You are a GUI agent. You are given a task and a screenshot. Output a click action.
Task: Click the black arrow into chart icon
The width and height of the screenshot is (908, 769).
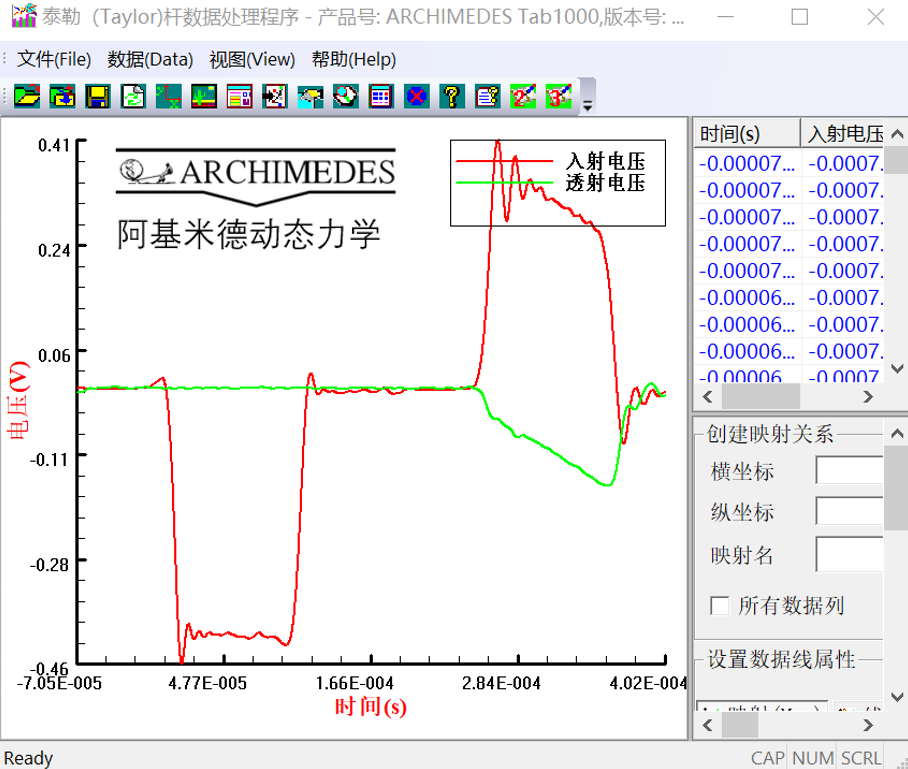tap(274, 96)
